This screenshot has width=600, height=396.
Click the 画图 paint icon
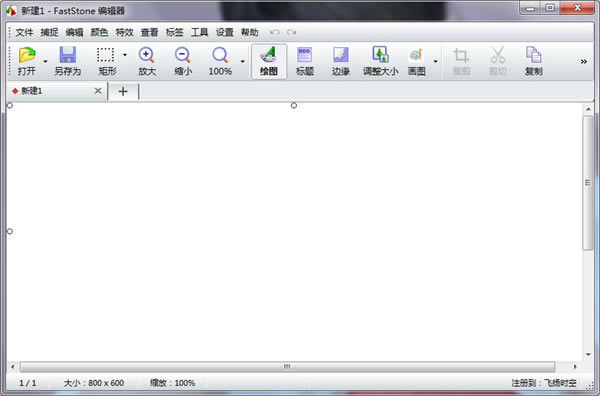(416, 55)
